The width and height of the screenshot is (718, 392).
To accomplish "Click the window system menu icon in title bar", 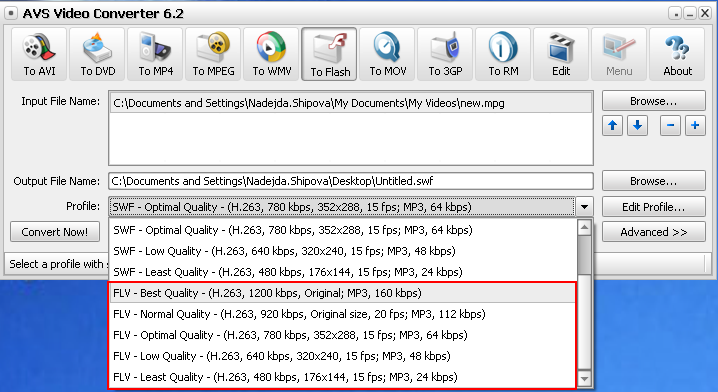I will pyautogui.click(x=11, y=13).
